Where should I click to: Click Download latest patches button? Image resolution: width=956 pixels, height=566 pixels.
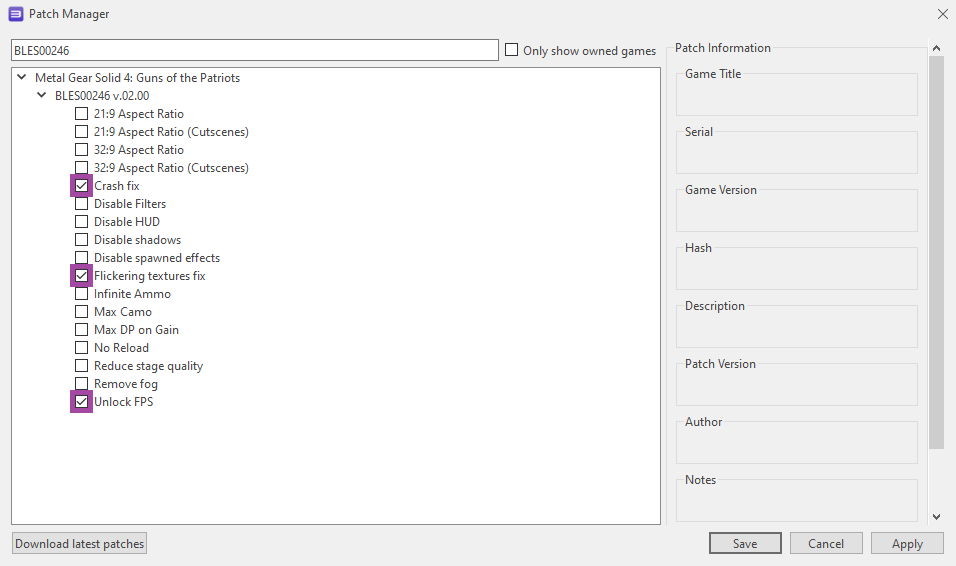click(80, 543)
